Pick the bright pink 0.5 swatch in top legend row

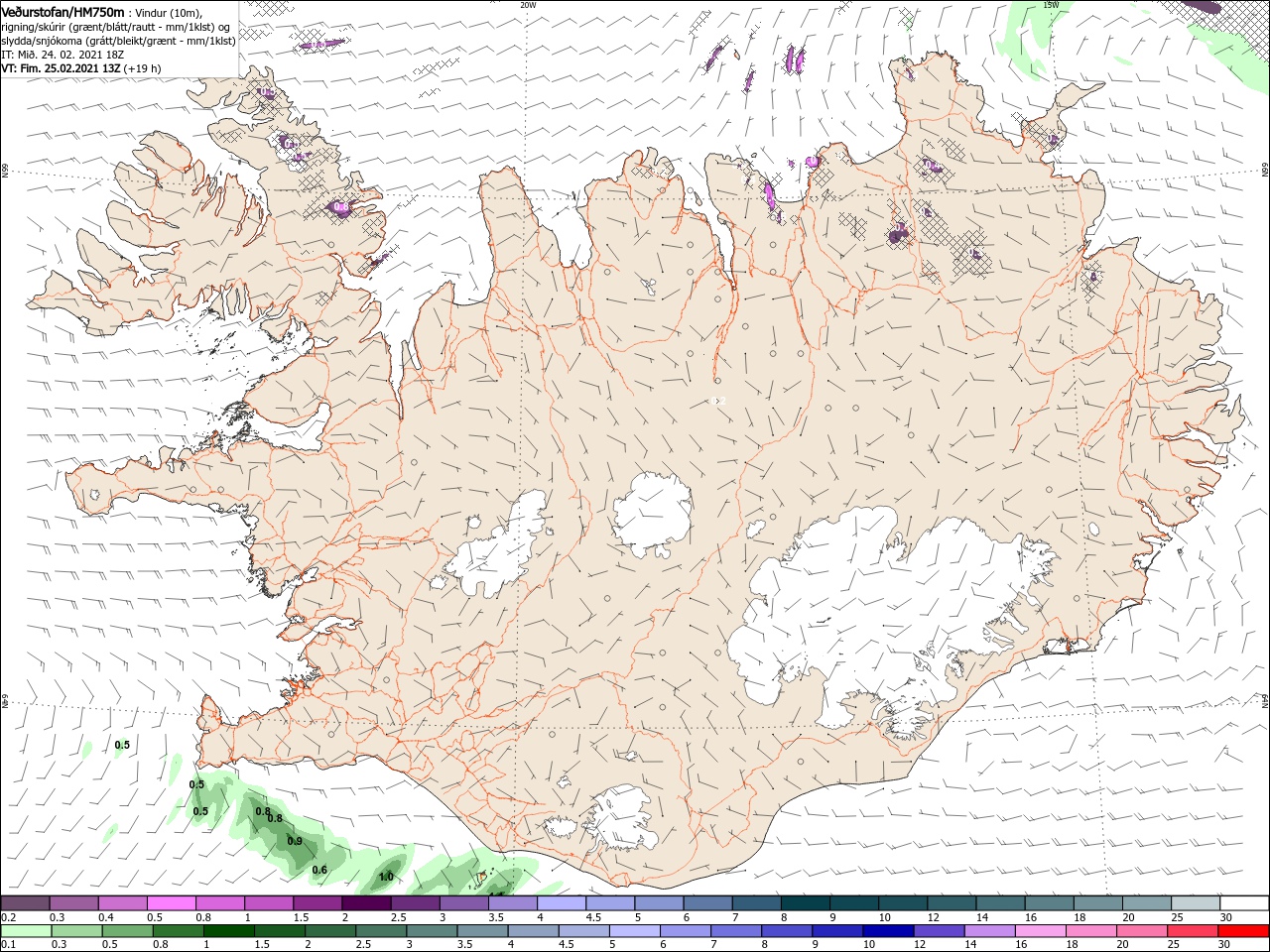pos(171,903)
